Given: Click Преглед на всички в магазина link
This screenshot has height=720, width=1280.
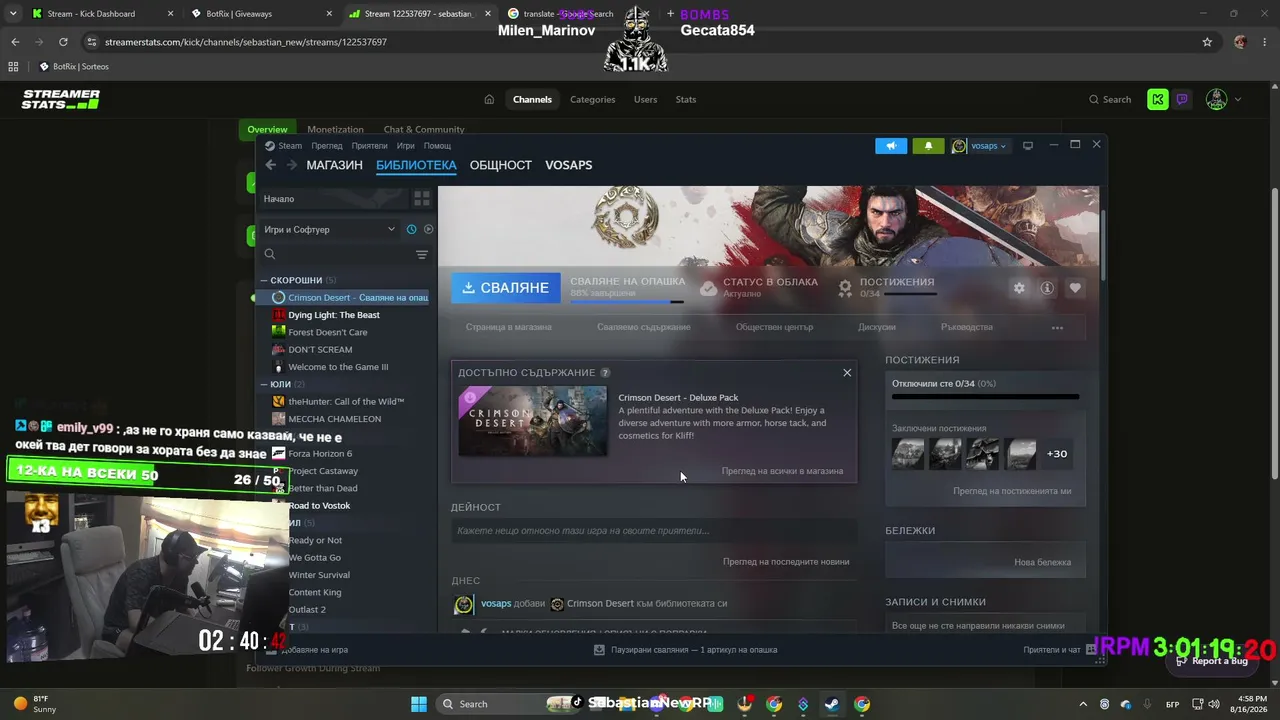Looking at the screenshot, I should [782, 471].
